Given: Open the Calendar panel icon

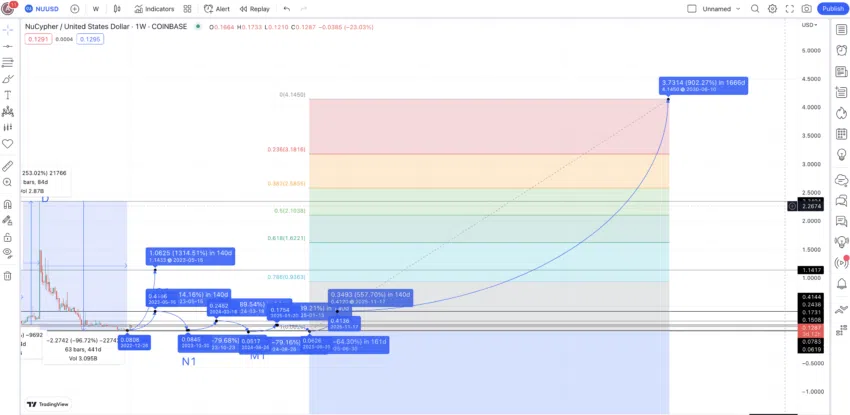Looking at the screenshot, I should tap(841, 134).
